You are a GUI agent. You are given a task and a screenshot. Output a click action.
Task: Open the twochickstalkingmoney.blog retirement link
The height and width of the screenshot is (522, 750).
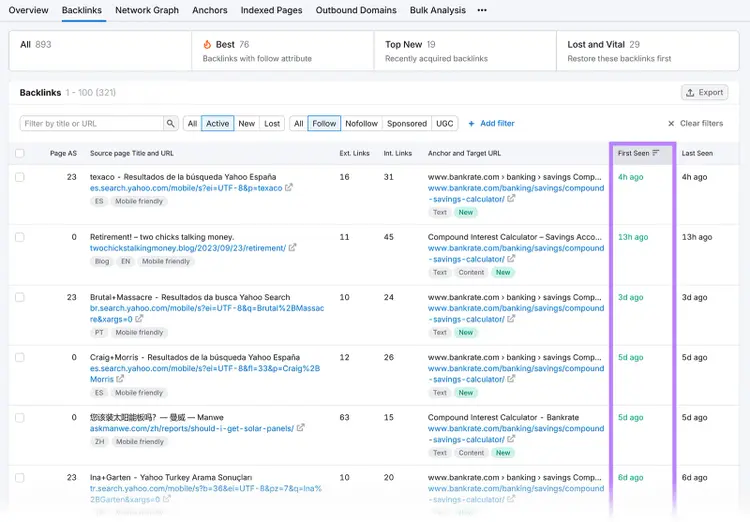[188, 248]
